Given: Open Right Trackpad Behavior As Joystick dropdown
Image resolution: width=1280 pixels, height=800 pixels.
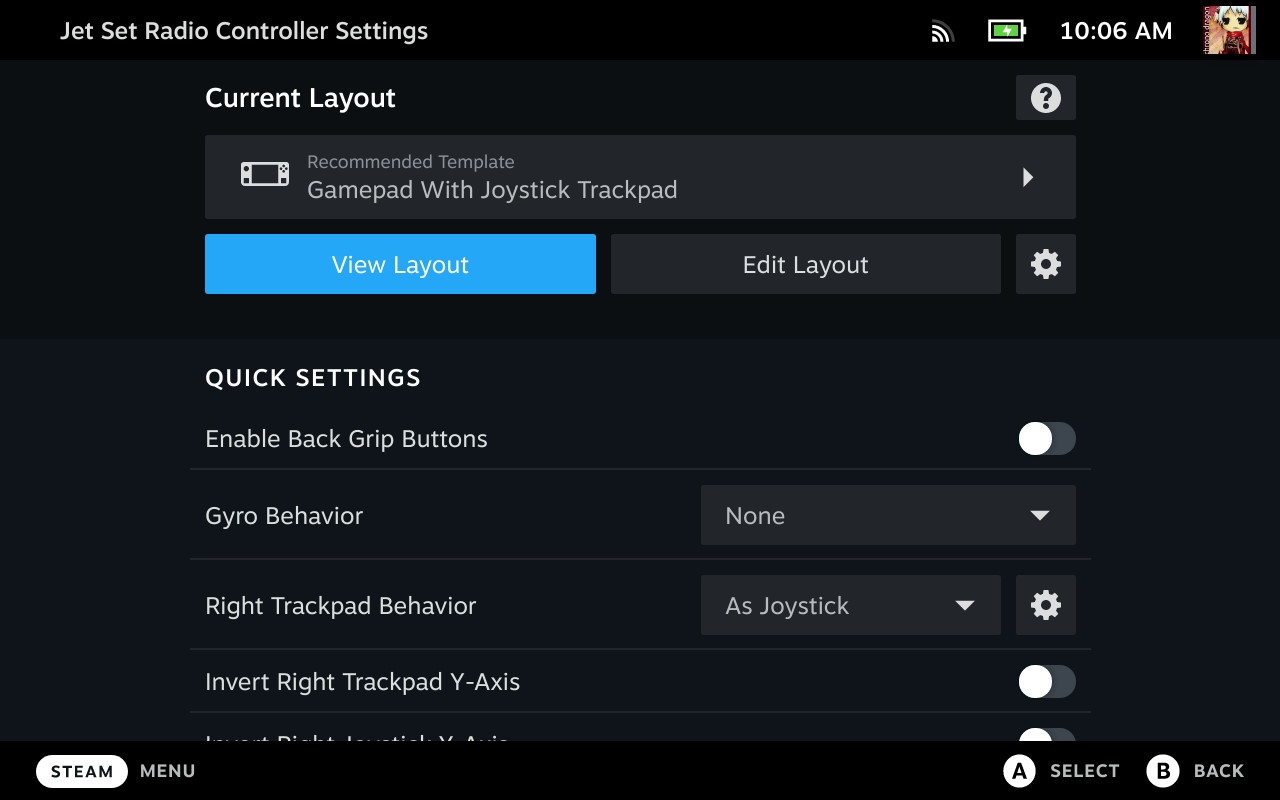Looking at the screenshot, I should (850, 605).
